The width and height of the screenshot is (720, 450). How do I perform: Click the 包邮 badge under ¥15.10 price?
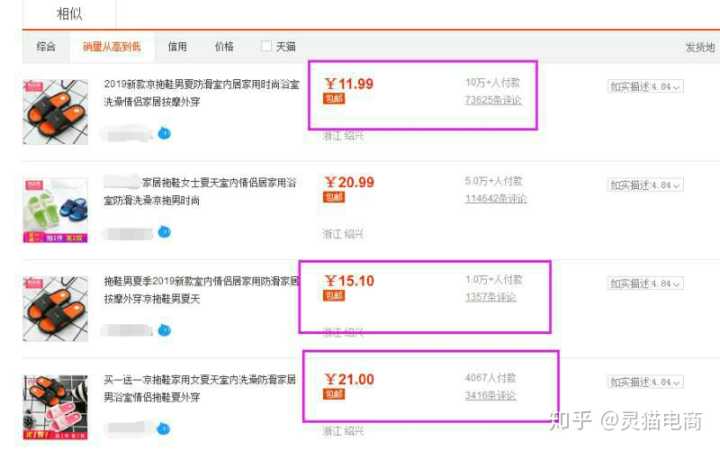pyautogui.click(x=334, y=296)
